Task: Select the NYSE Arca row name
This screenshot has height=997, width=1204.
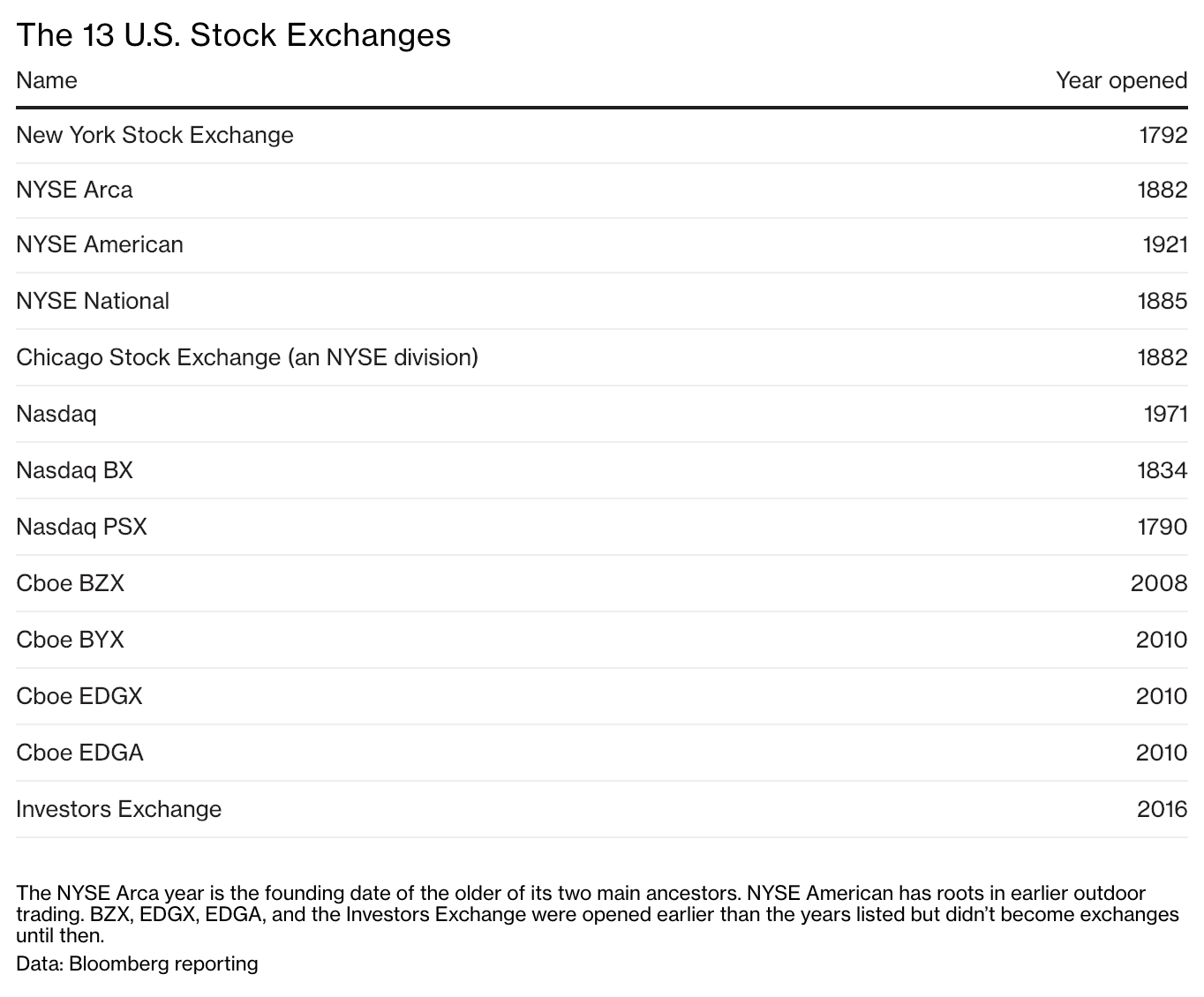Action: [74, 190]
